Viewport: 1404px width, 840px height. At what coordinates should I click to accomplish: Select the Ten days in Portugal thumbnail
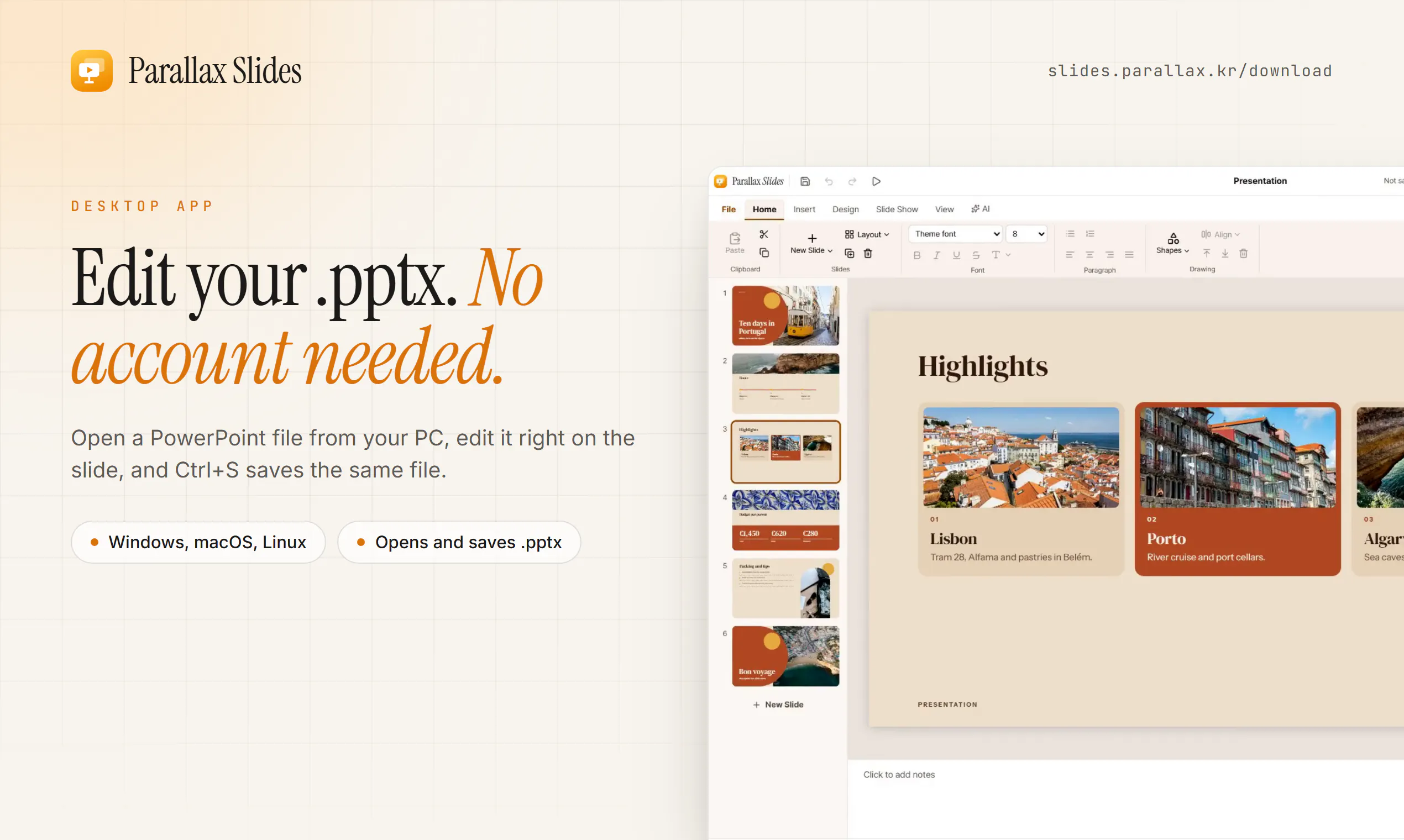786,316
